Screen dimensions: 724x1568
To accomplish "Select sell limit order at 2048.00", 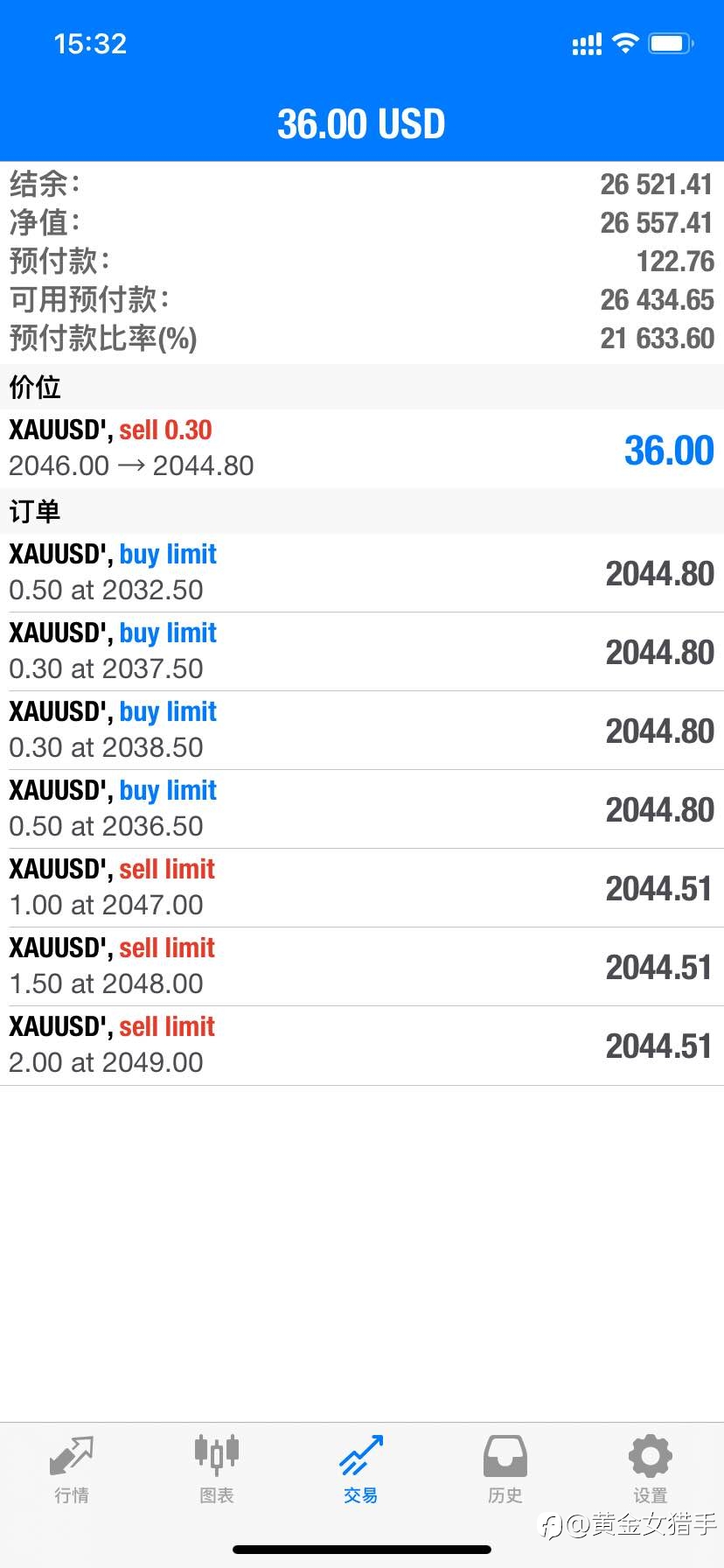I will (362, 966).
